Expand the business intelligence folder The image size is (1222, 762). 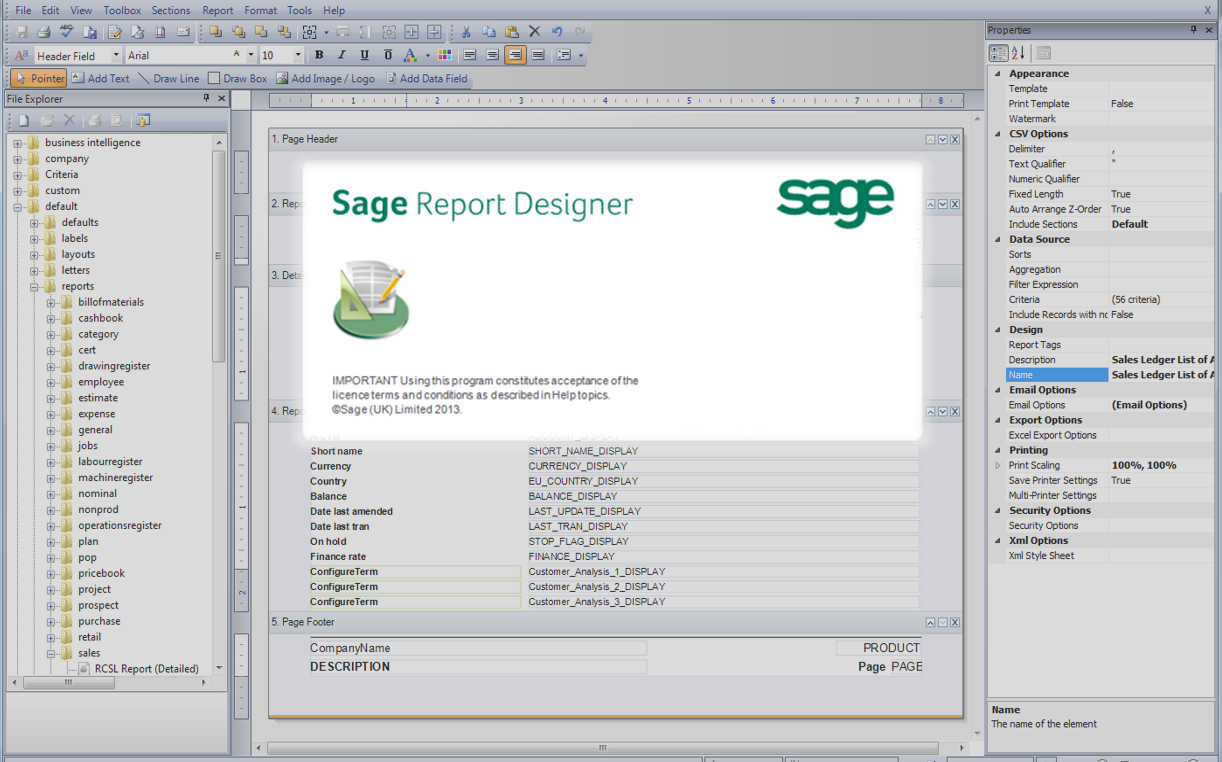[x=17, y=143]
